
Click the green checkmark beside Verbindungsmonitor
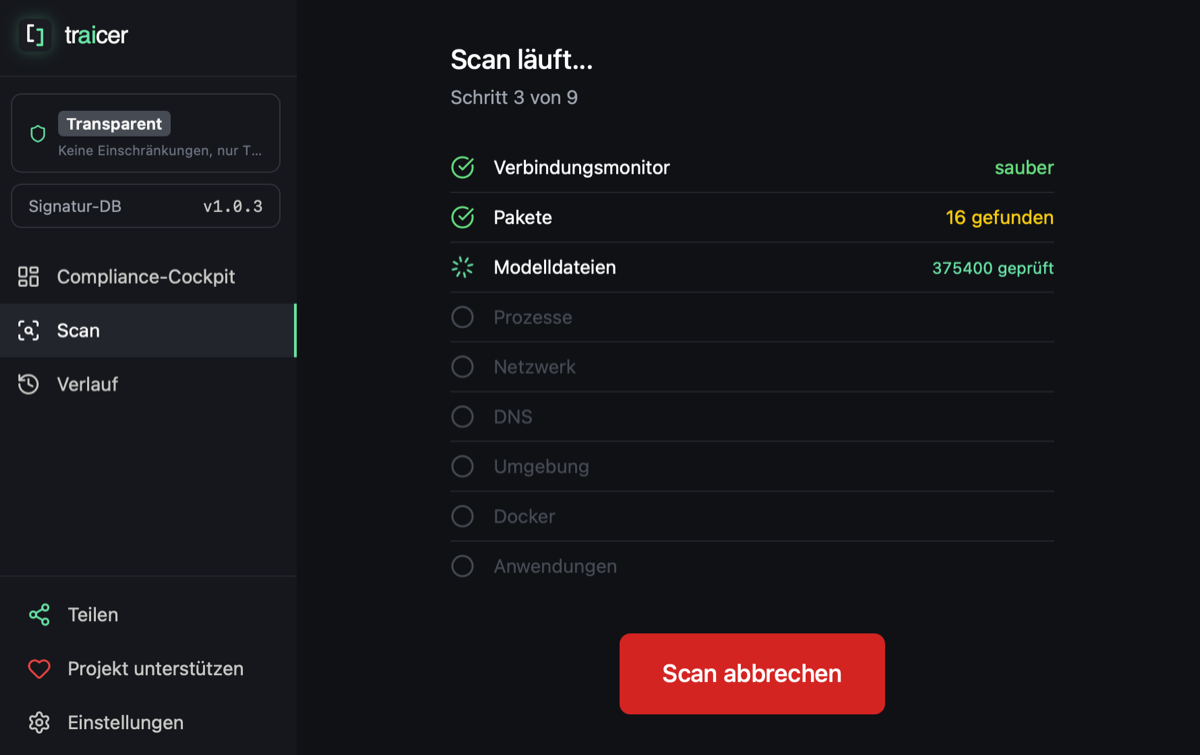tap(462, 167)
